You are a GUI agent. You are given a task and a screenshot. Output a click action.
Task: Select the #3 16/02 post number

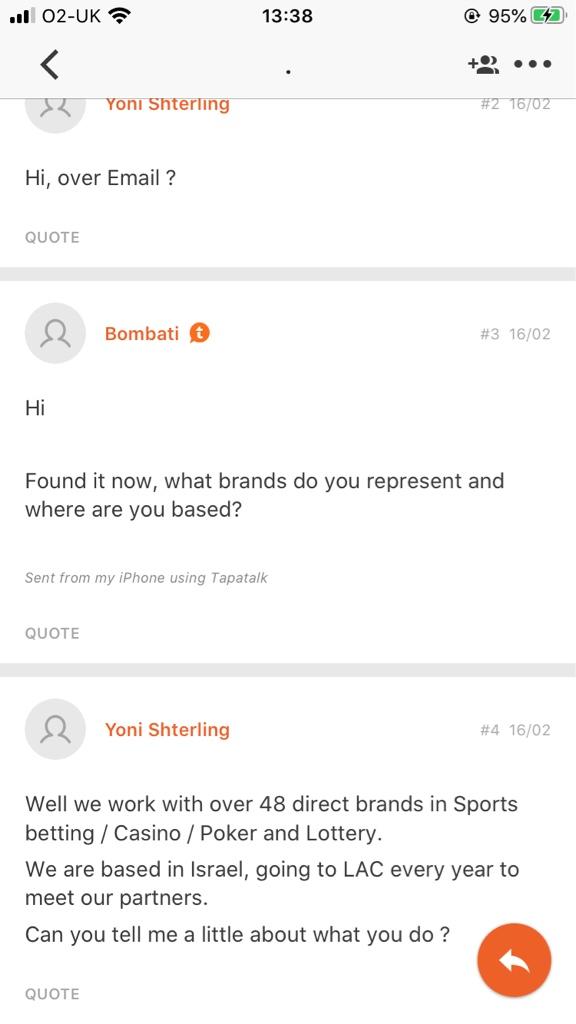[x=515, y=334]
